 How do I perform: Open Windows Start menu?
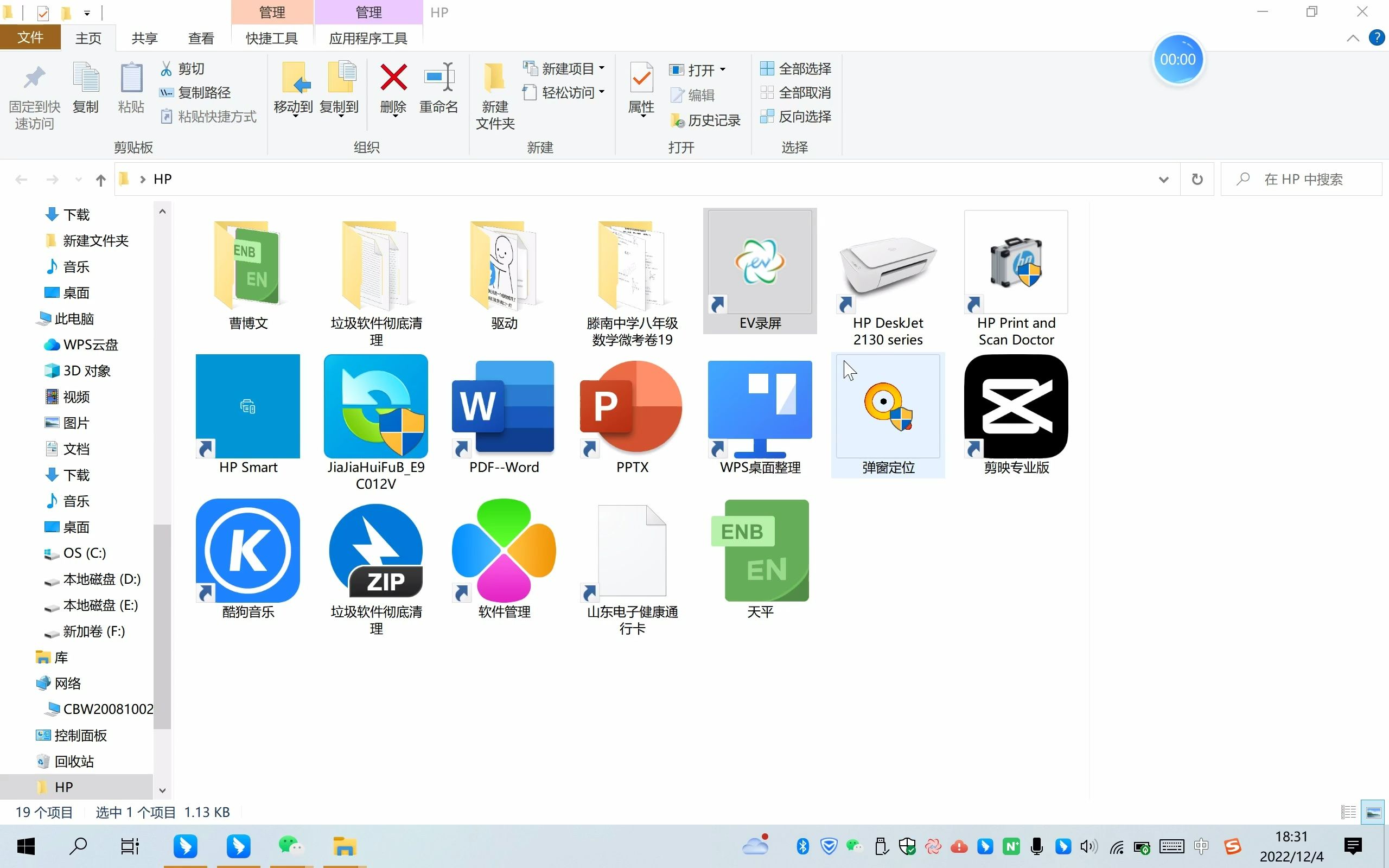point(26,846)
